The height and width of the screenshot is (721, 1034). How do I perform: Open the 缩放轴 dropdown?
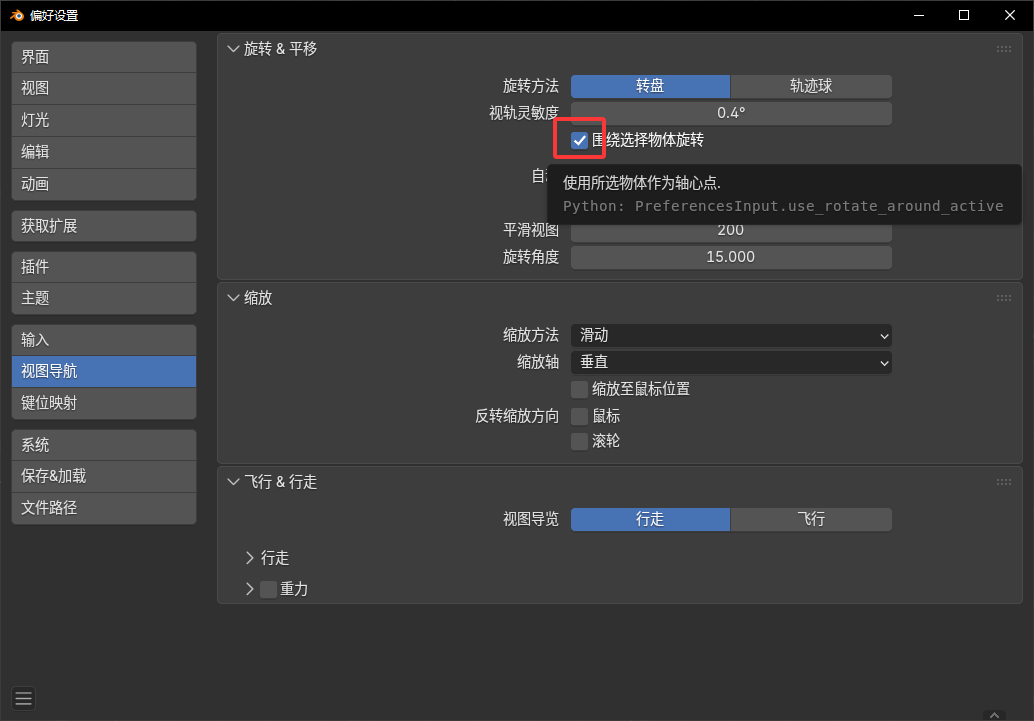731,363
